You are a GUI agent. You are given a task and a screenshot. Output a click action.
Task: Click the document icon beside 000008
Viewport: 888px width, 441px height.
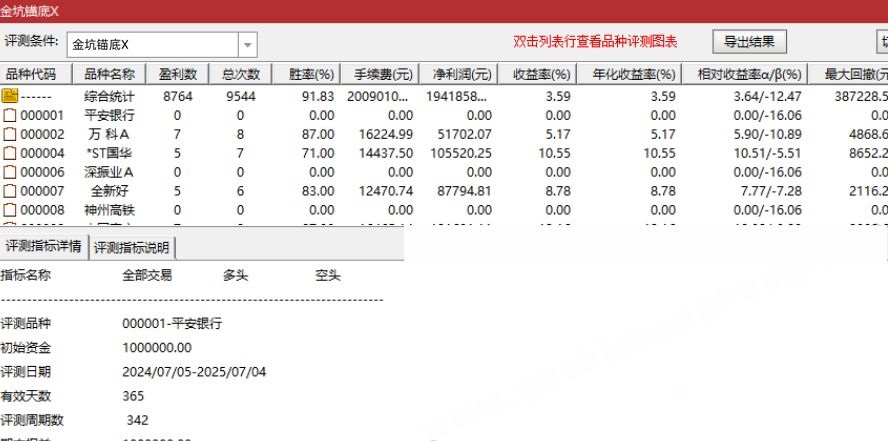(x=10, y=210)
